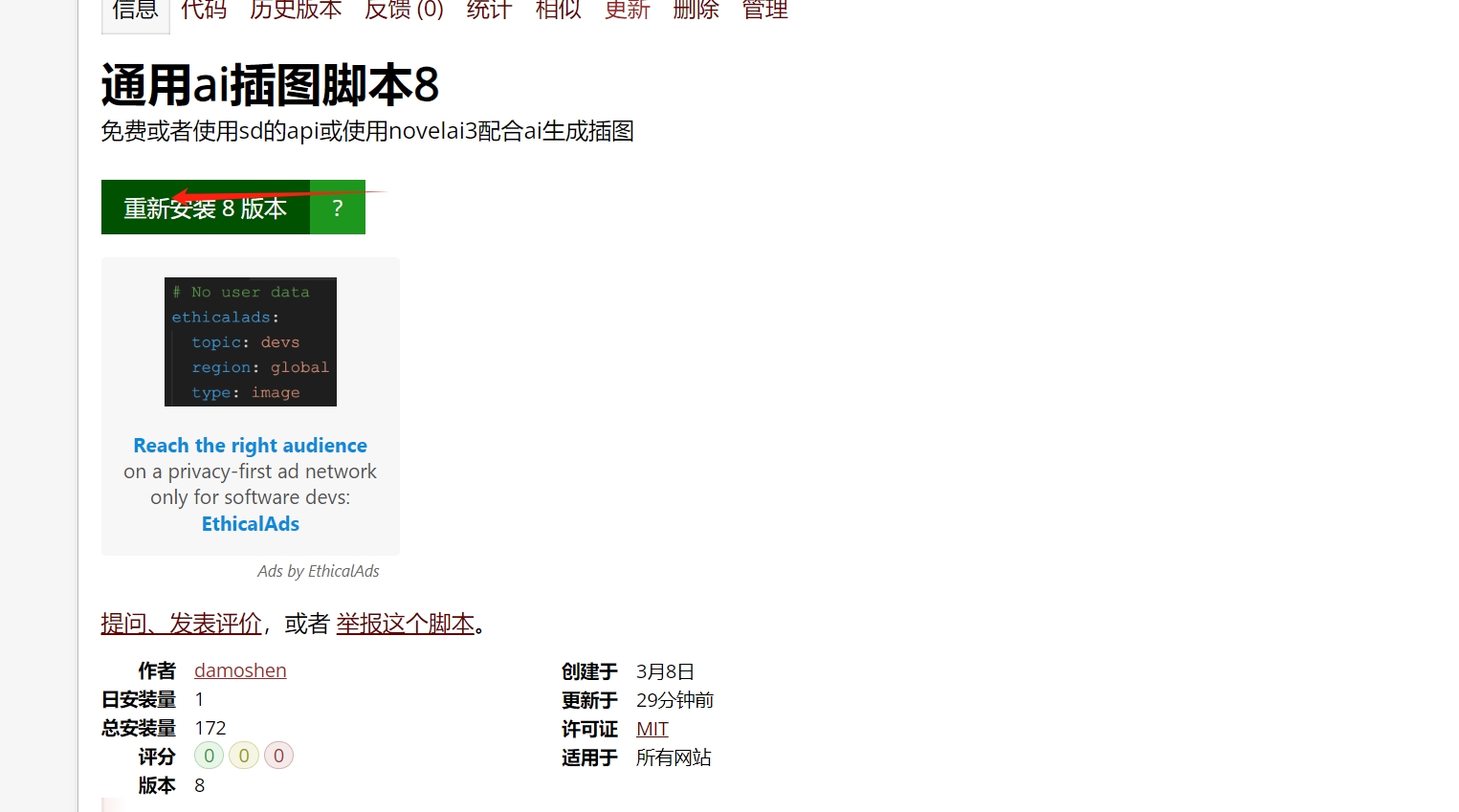The height and width of the screenshot is (812, 1459).
Task: Select the 更新 tab
Action: pos(627,11)
